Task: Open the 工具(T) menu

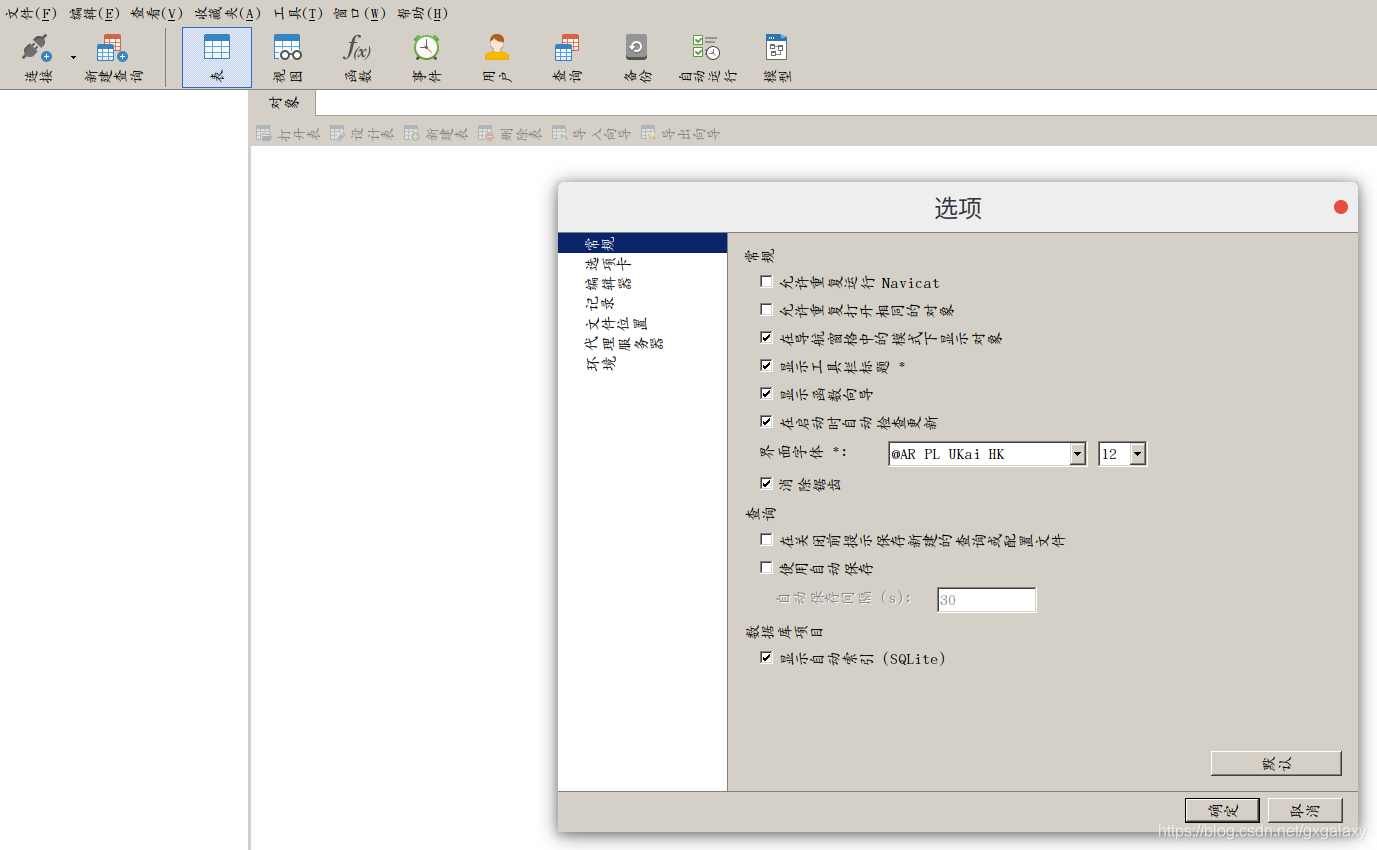Action: point(298,14)
